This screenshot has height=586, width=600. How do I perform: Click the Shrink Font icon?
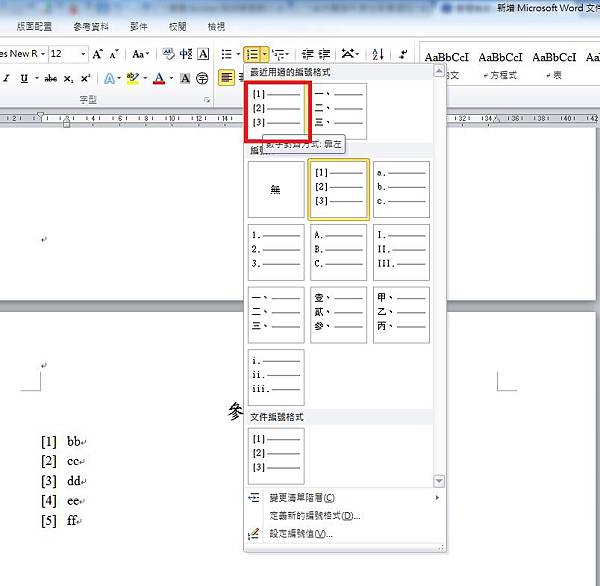tap(114, 54)
